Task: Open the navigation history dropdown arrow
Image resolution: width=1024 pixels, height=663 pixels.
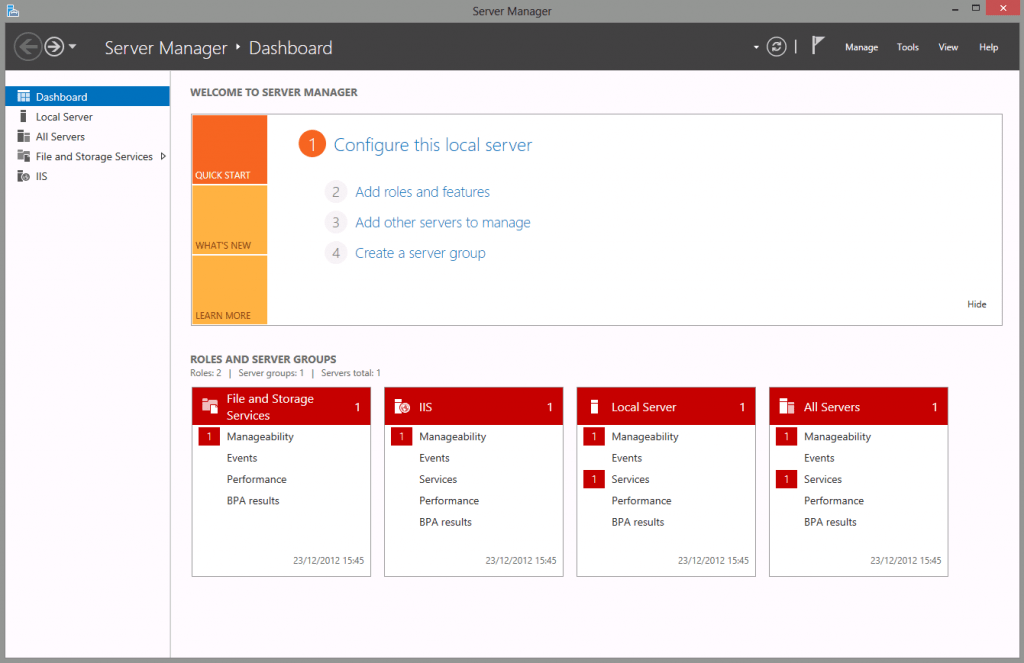Action: click(72, 46)
